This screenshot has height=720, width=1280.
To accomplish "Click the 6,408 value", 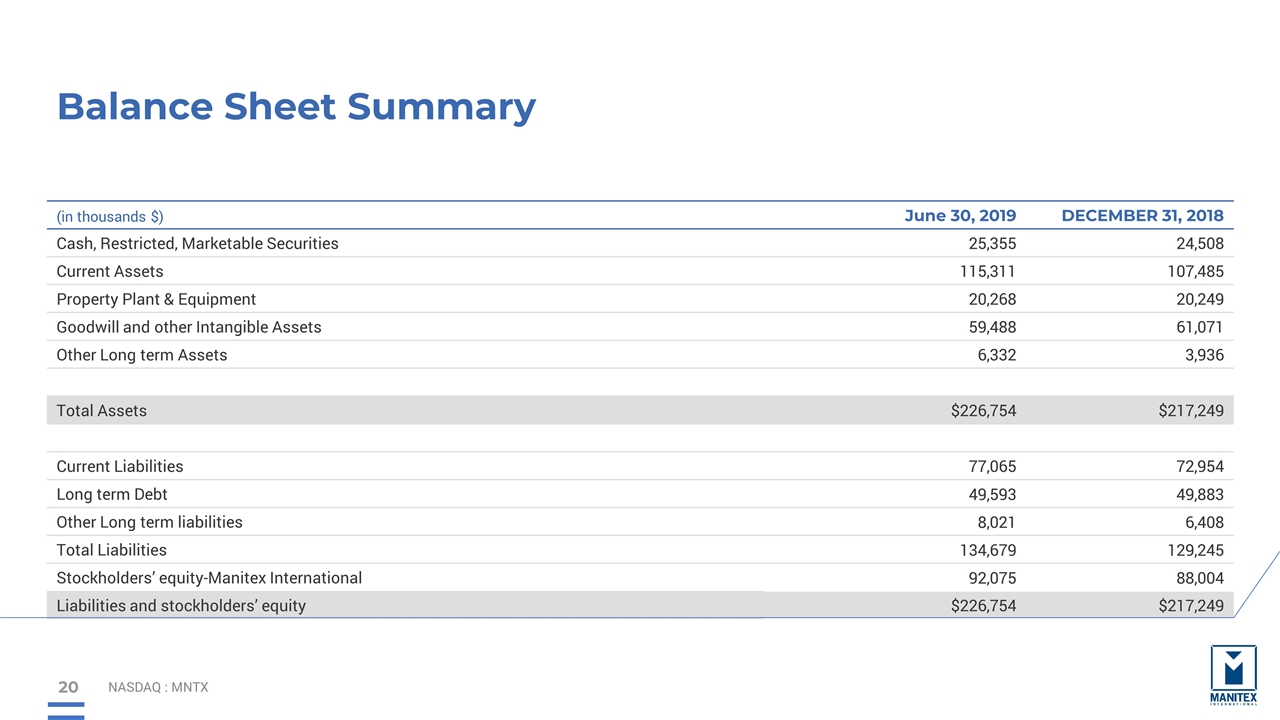I will (x=1204, y=522).
